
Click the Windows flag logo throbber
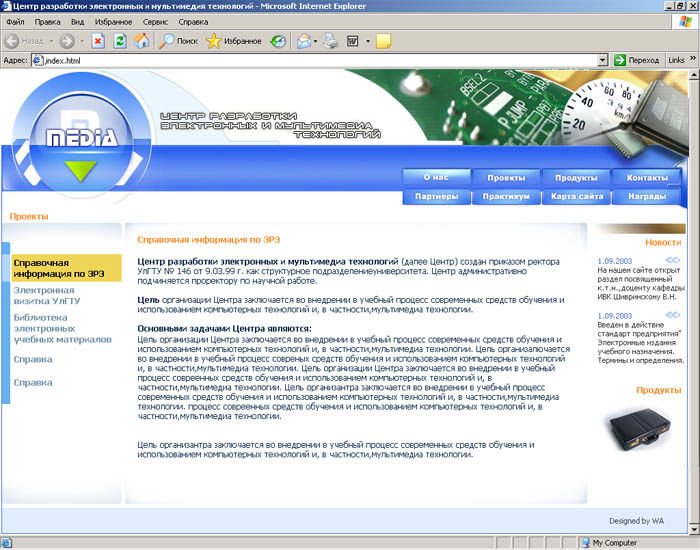tap(685, 22)
